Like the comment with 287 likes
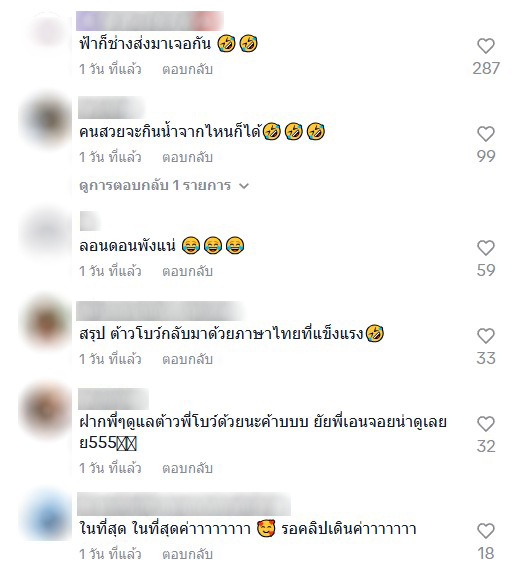The height and width of the screenshot is (576, 526). pyautogui.click(x=486, y=46)
